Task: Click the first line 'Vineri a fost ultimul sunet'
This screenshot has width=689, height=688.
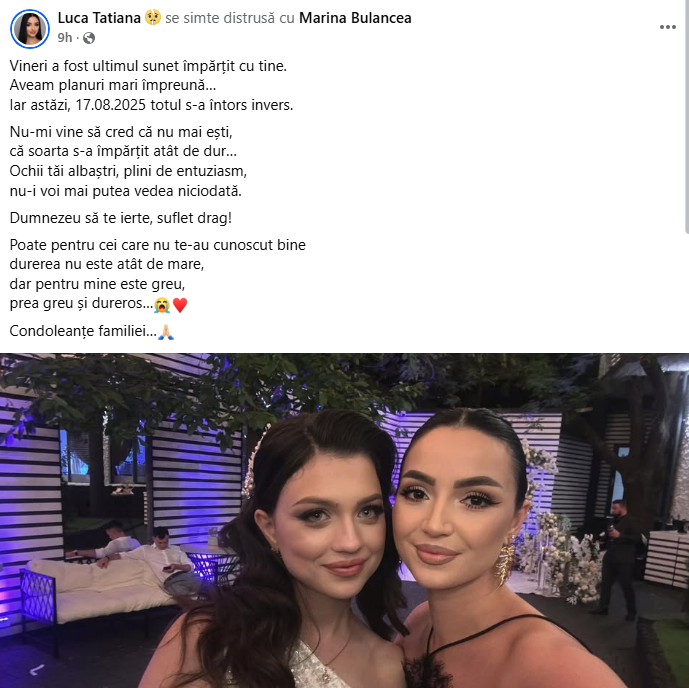Action: pyautogui.click(x=148, y=66)
